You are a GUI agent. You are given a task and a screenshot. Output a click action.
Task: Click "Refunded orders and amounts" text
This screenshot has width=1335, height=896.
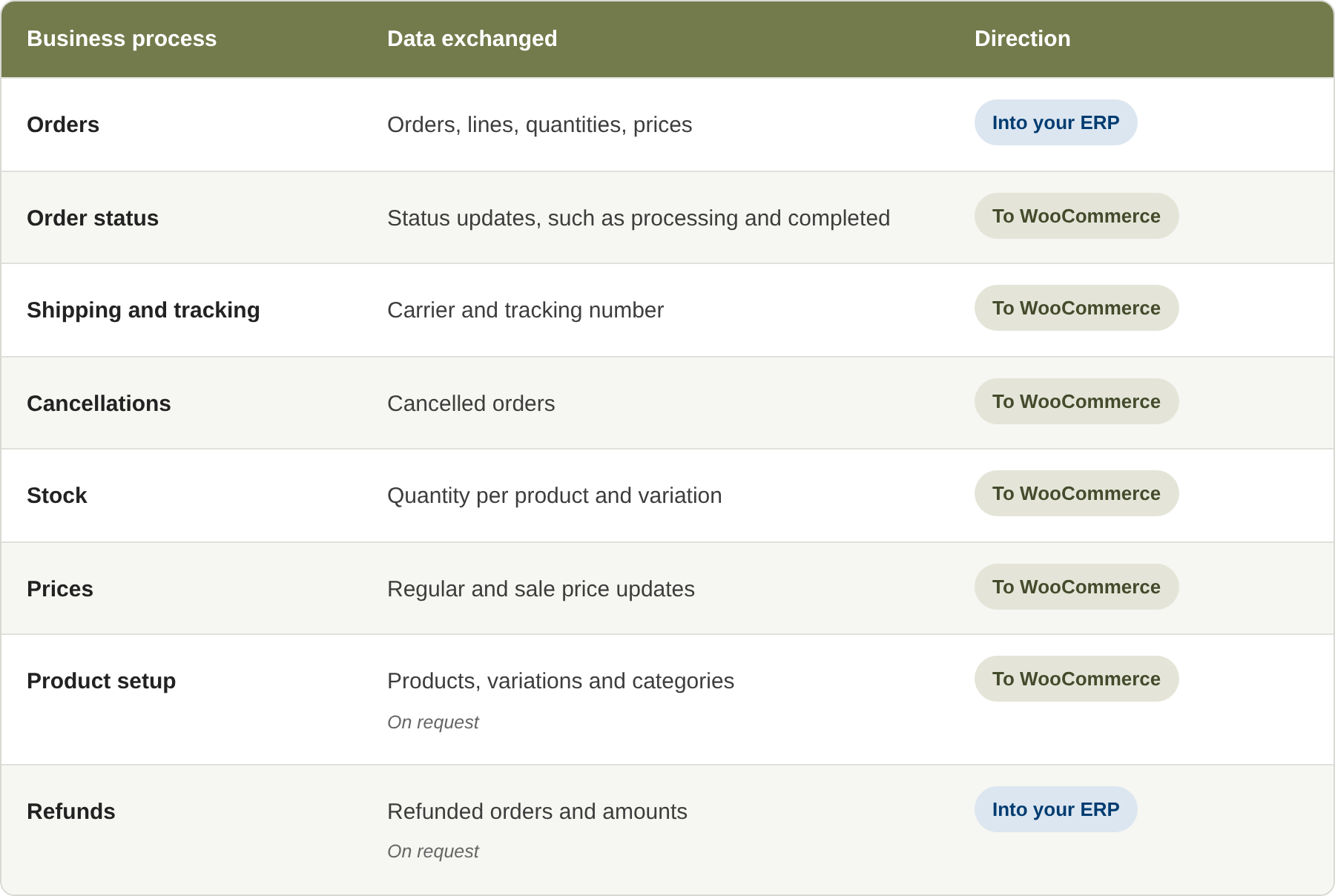538,811
